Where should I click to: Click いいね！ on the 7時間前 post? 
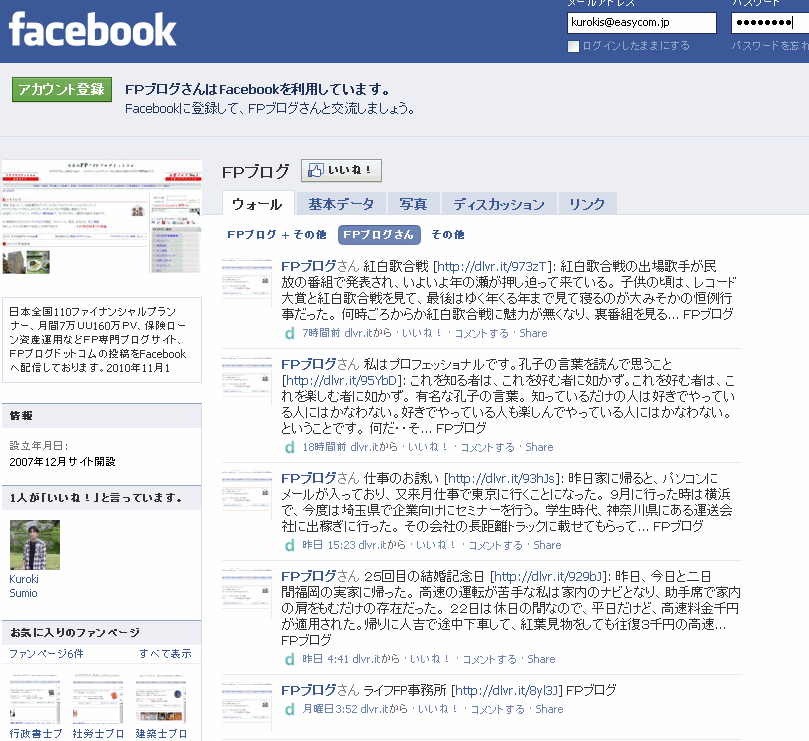[x=422, y=333]
